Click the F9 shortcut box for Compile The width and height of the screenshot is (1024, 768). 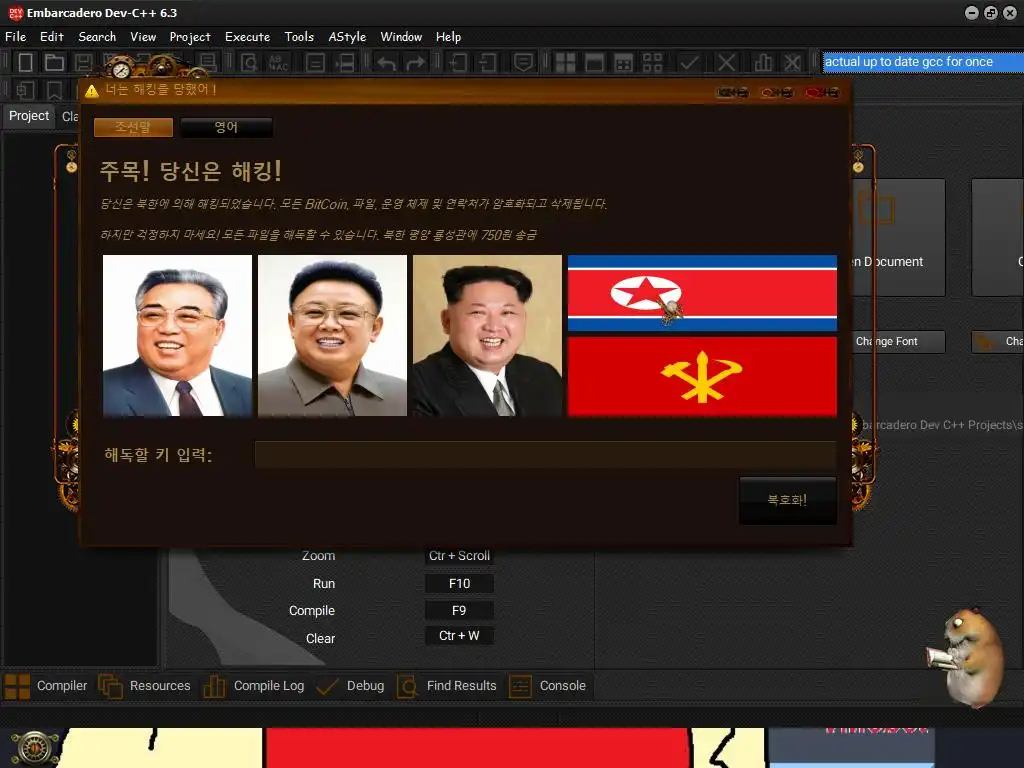click(459, 611)
